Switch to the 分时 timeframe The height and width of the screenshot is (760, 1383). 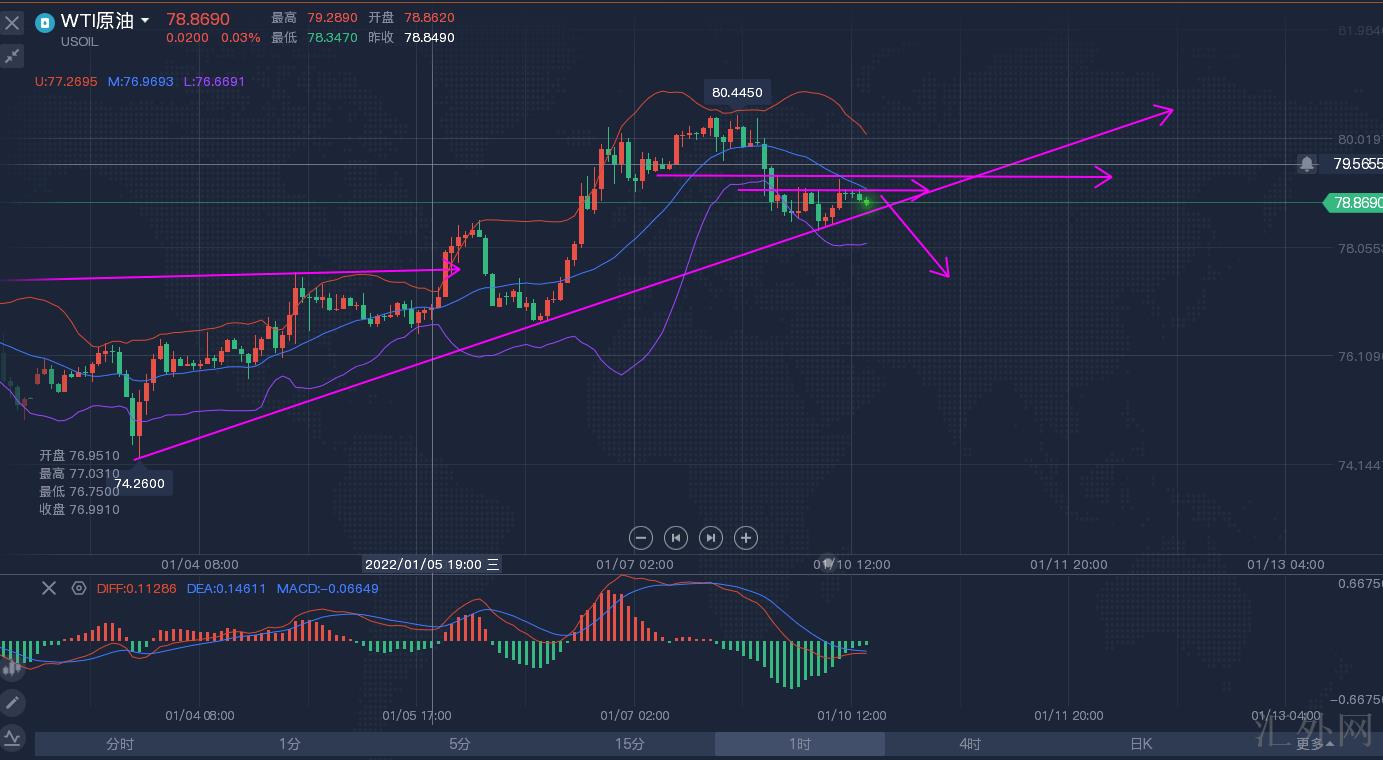(119, 744)
